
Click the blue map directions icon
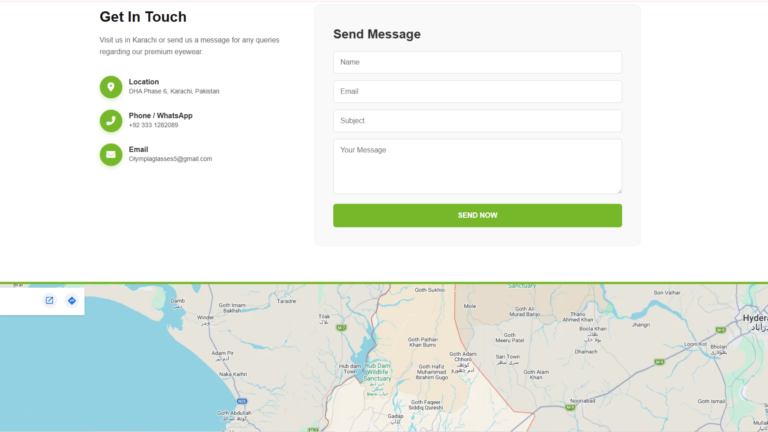click(x=72, y=300)
